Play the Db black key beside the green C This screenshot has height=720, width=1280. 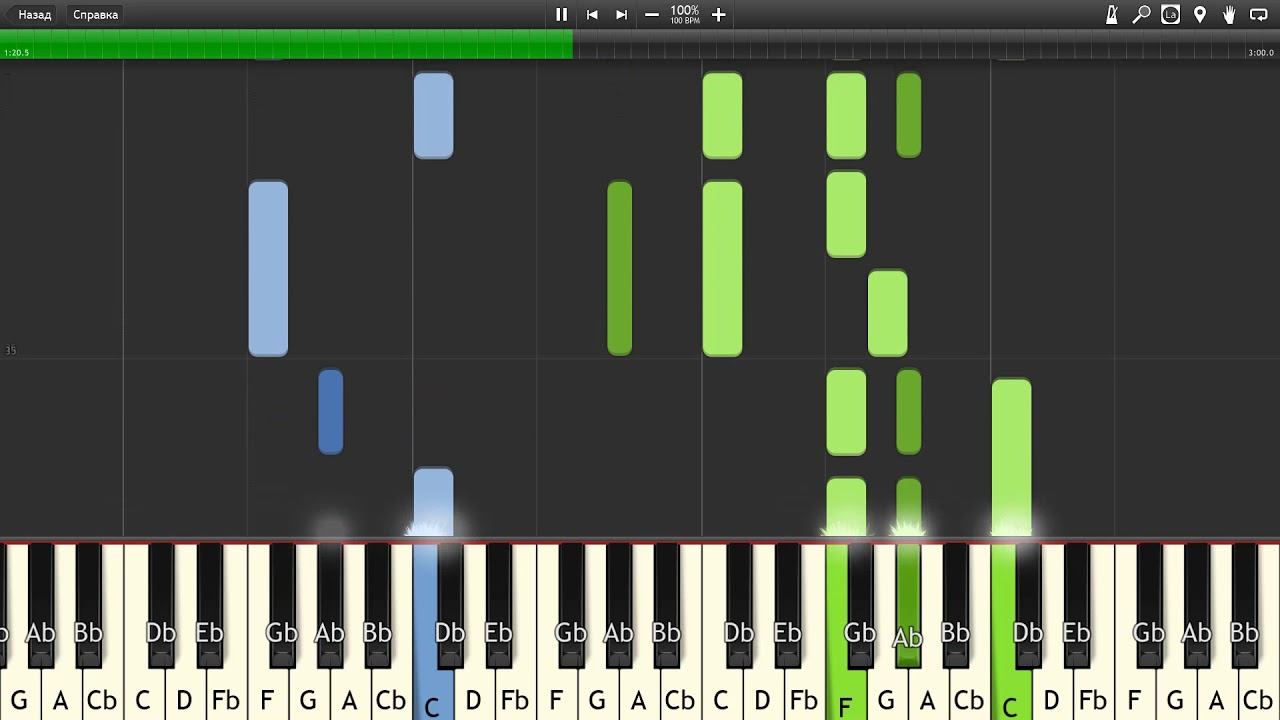pos(1027,605)
